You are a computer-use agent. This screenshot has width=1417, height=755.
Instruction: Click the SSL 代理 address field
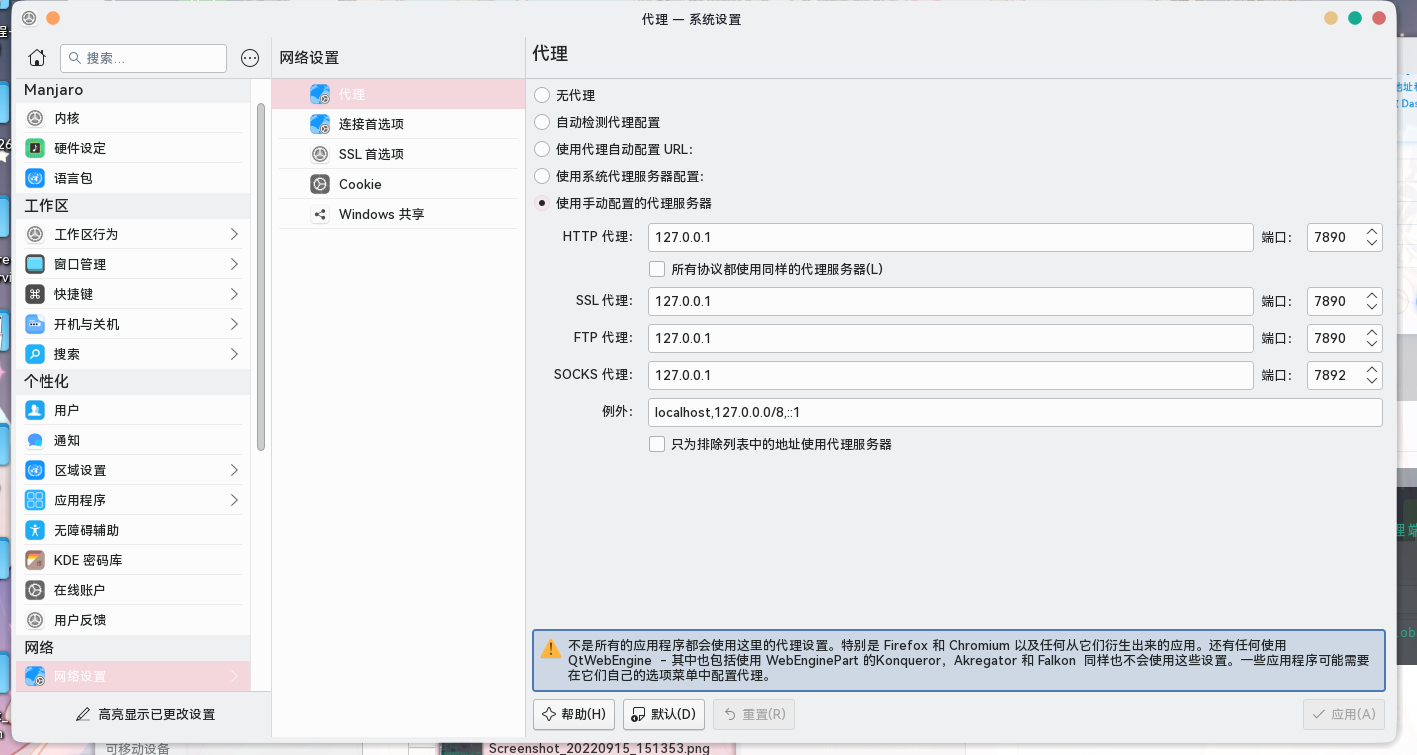tap(950, 301)
